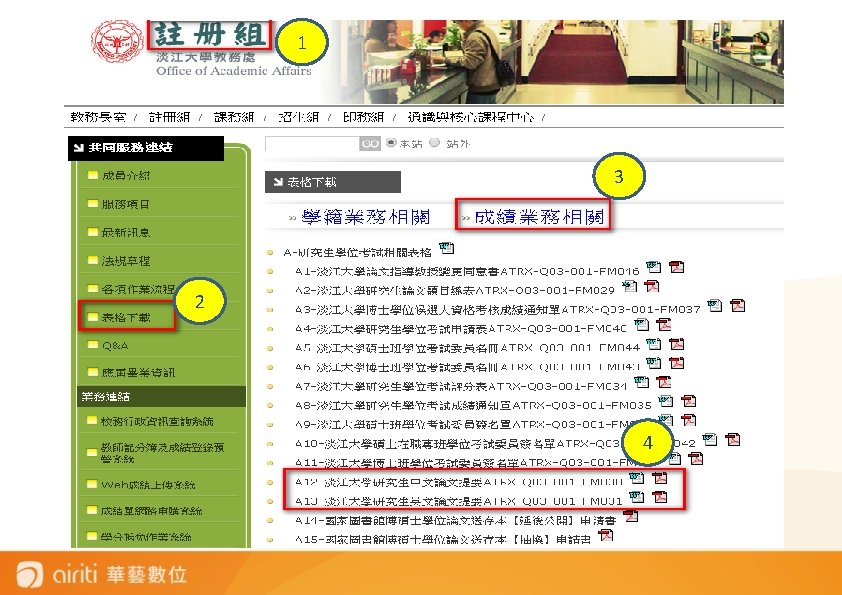The height and width of the screenshot is (595, 842).
Task: Open the PDF file for form A1
Action: click(x=677, y=267)
